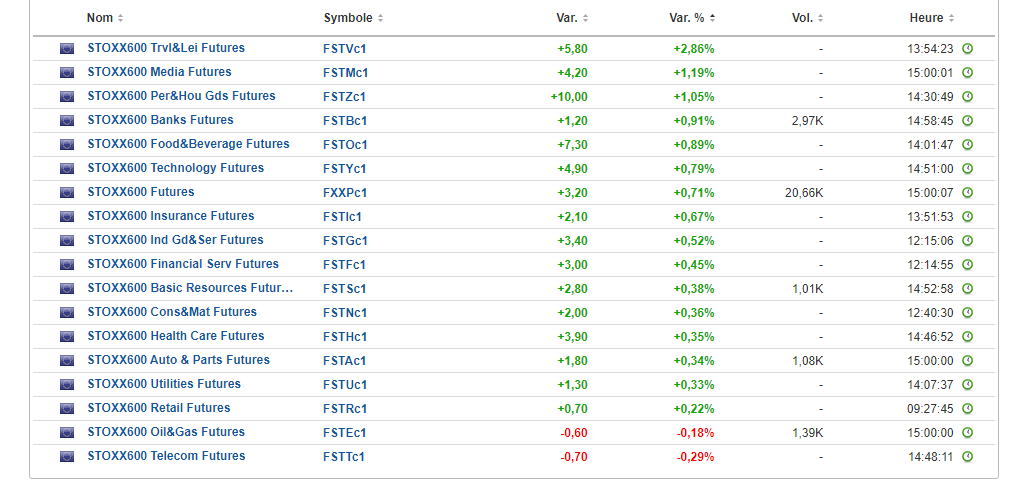Select STOXX600 Auto & Parts Futures

coord(178,360)
